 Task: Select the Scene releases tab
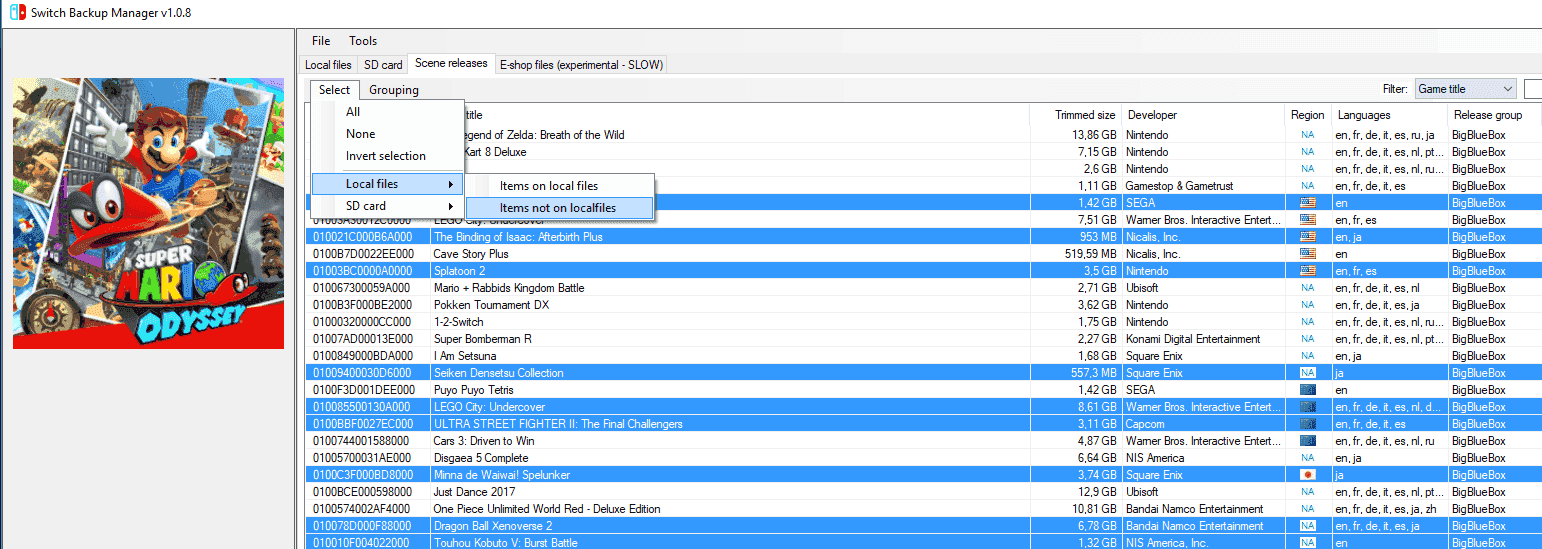452,63
